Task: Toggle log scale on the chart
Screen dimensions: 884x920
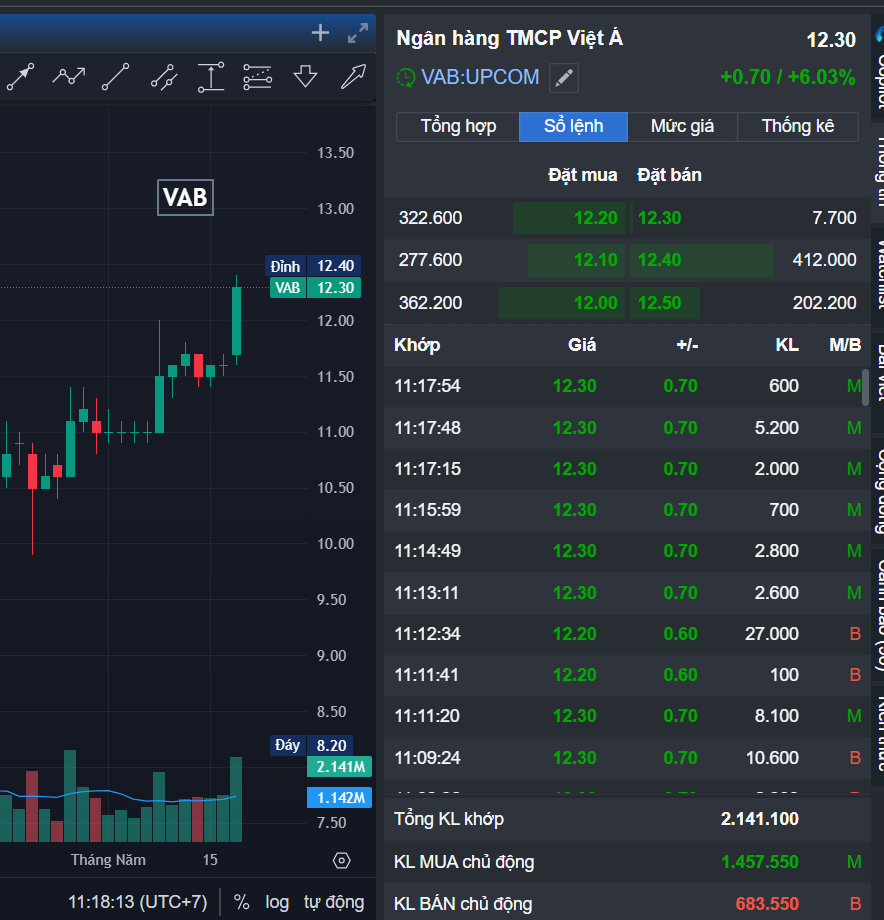Action: coord(277,901)
